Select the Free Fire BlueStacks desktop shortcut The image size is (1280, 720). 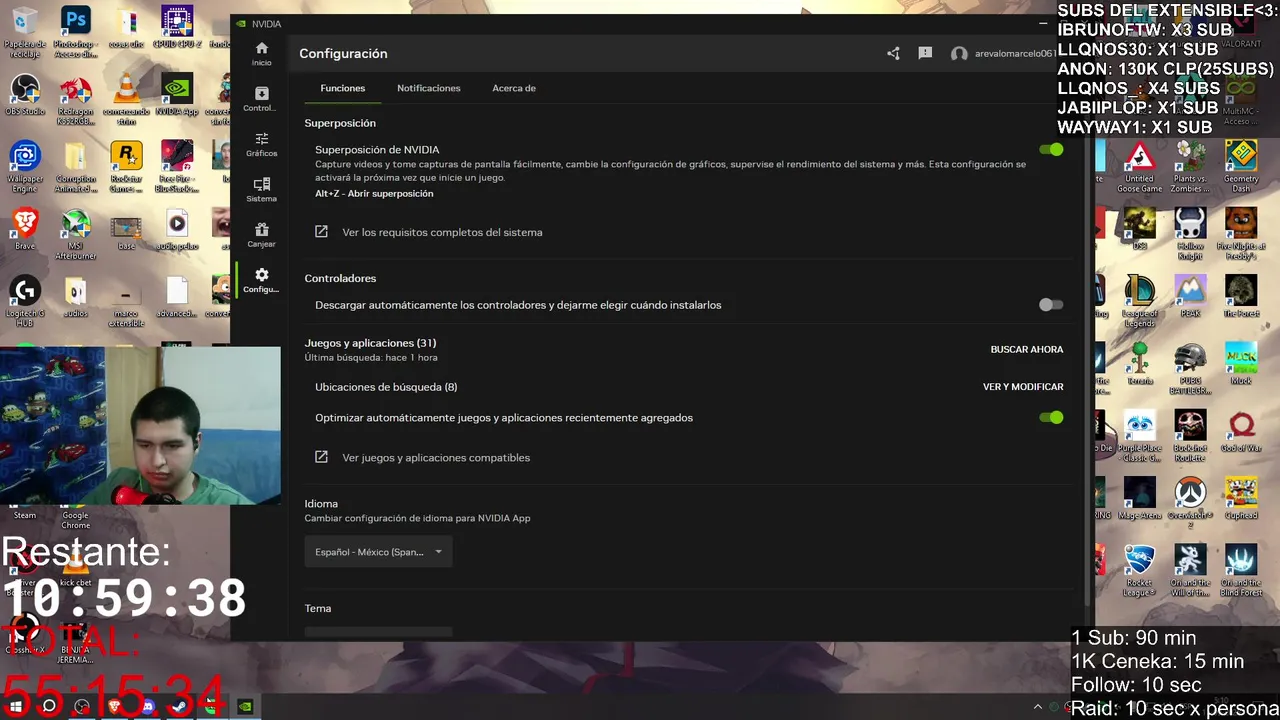177,166
